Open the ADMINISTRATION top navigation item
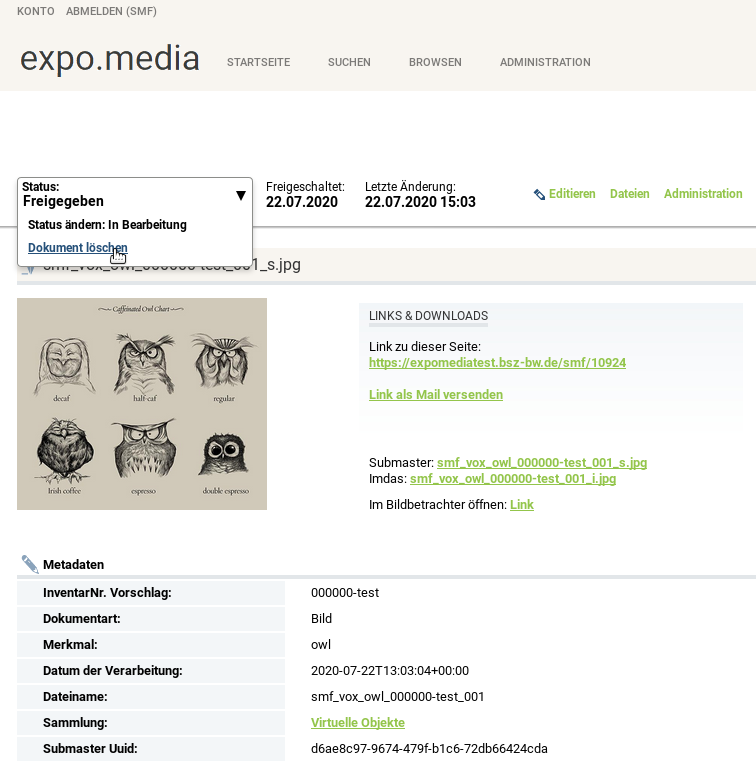The image size is (756, 784). pyautogui.click(x=545, y=62)
